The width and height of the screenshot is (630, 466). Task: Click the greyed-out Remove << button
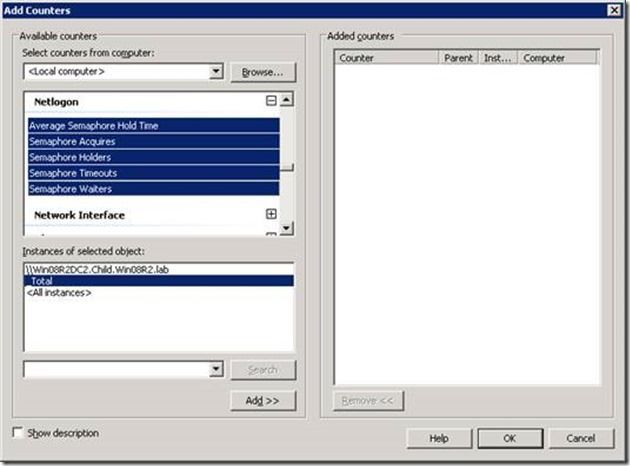[x=368, y=401]
